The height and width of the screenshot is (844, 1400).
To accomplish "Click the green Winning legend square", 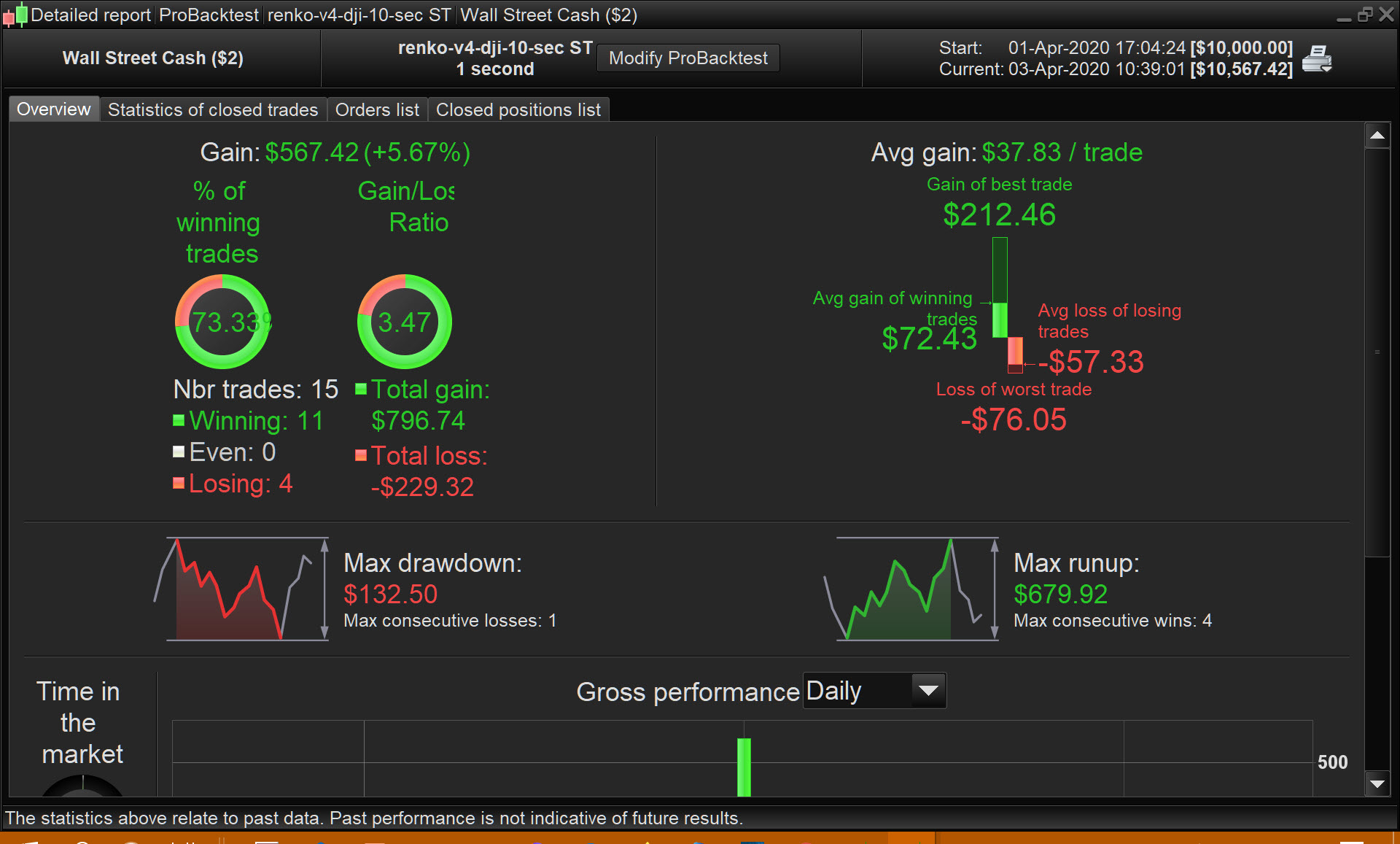I will point(179,420).
